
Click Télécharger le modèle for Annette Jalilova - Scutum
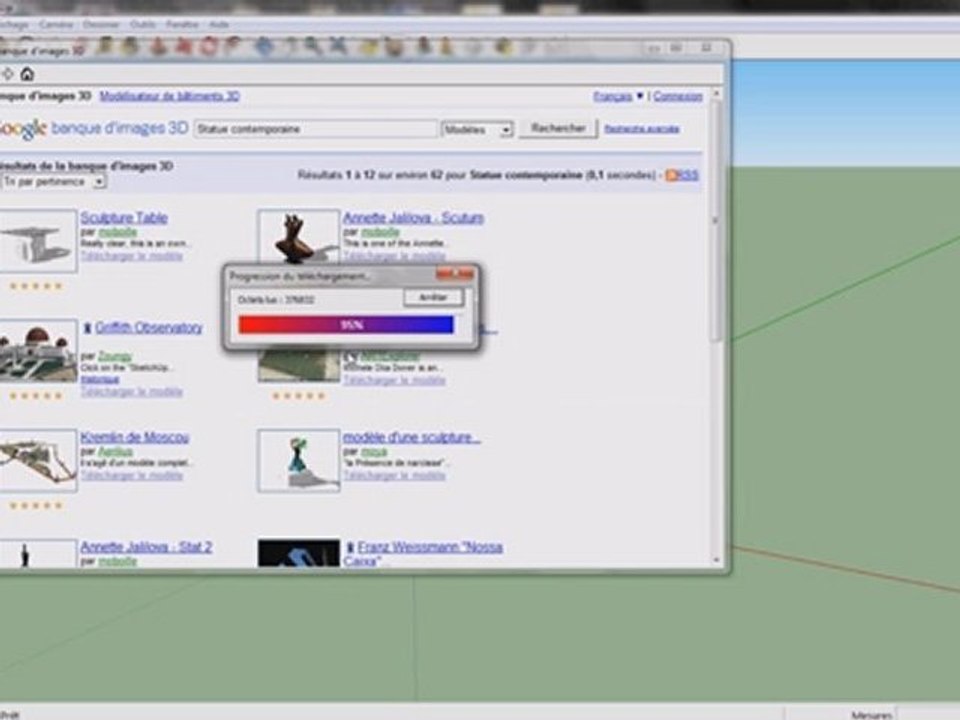(394, 256)
